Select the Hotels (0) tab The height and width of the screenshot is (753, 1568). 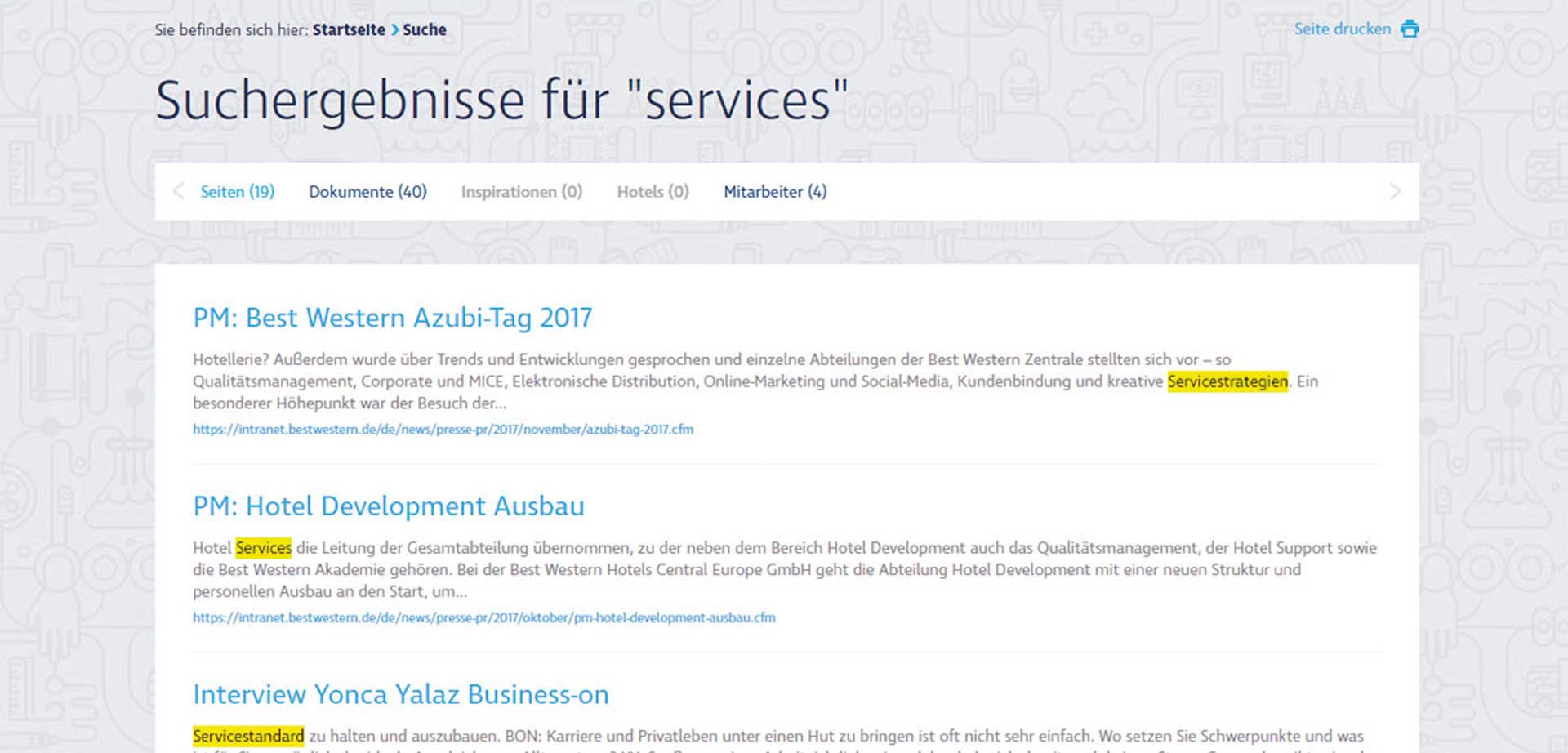(653, 192)
